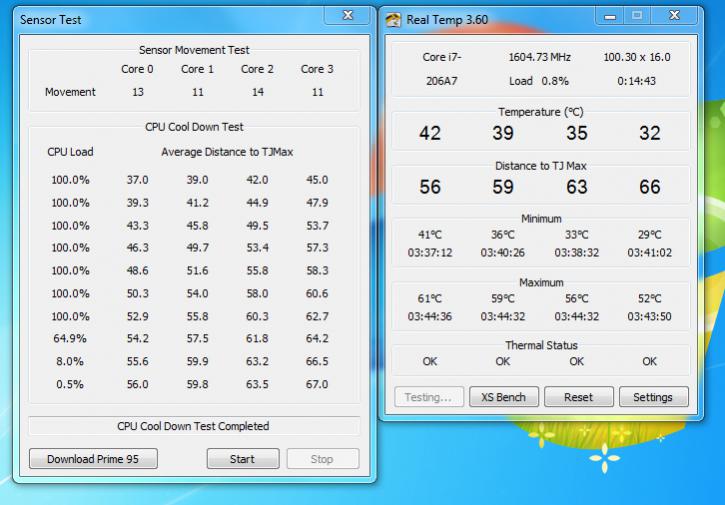Click the Real Temp app icon in title bar
Screen dimensions: 725x505
pos(393,19)
